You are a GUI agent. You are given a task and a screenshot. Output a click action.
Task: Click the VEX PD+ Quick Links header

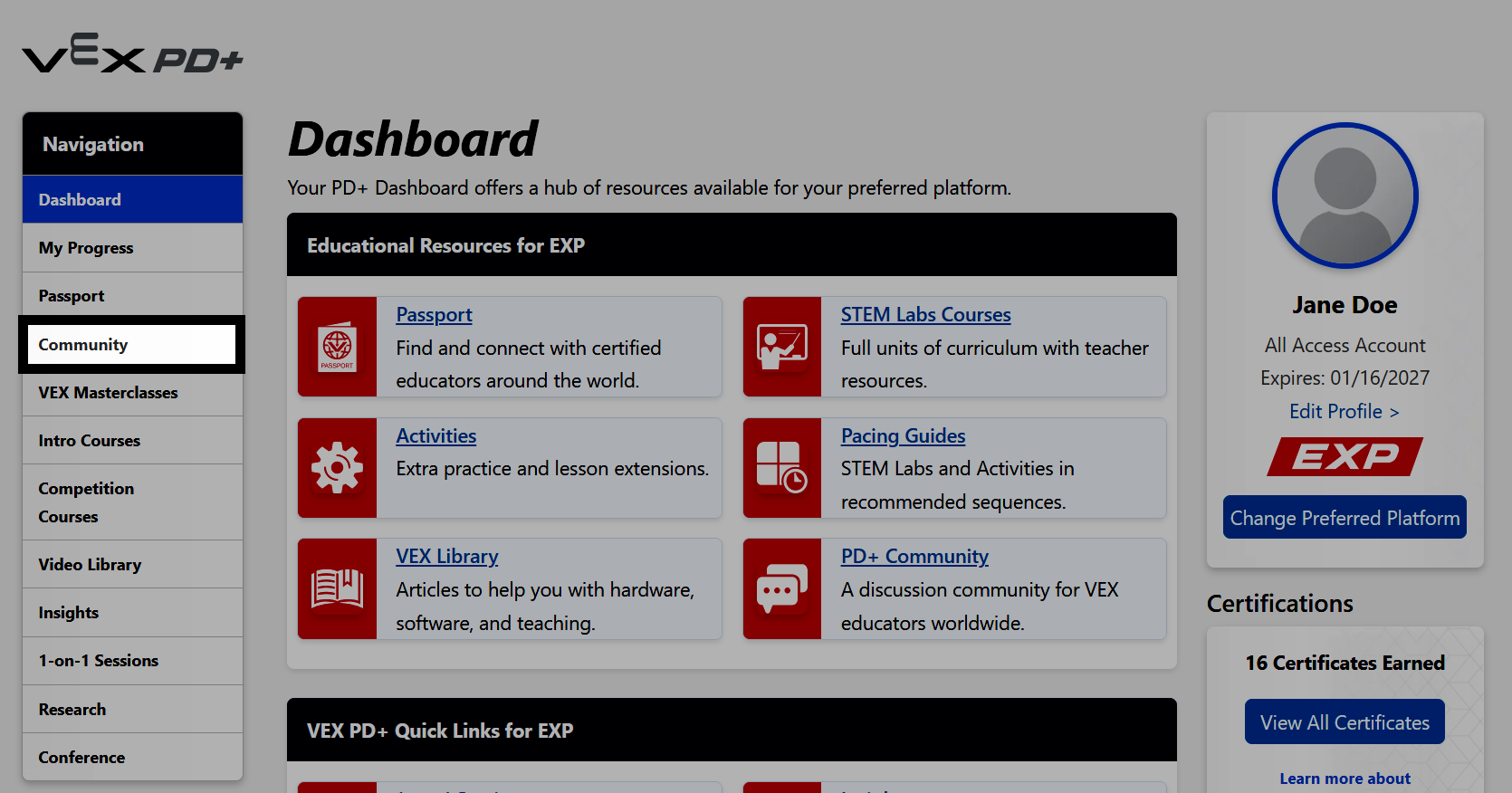(x=732, y=731)
